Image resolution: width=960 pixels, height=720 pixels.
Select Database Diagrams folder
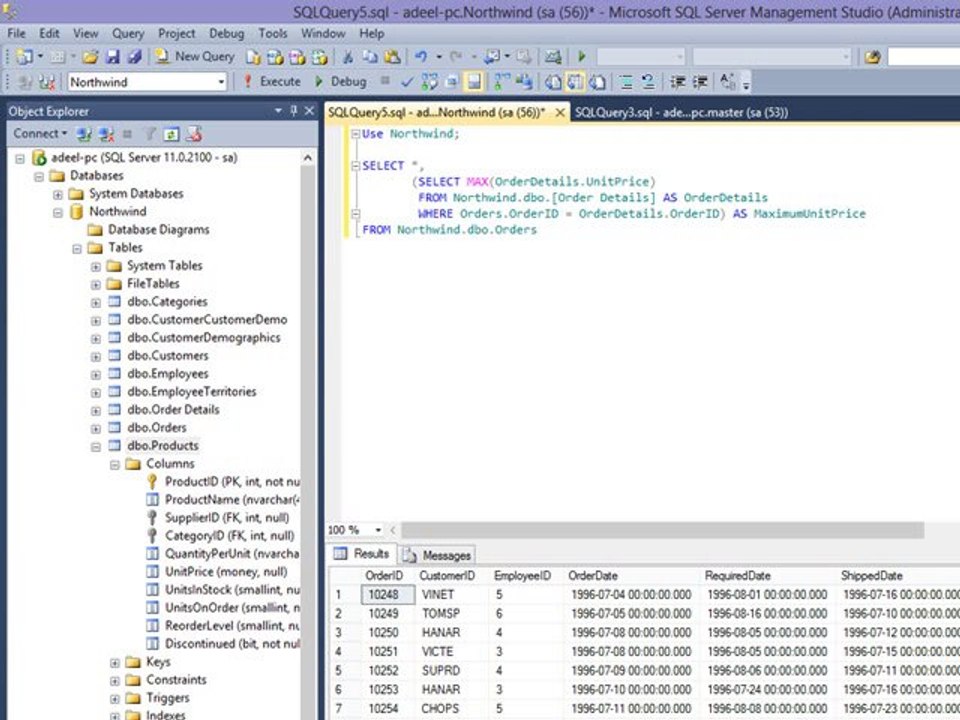(x=159, y=230)
